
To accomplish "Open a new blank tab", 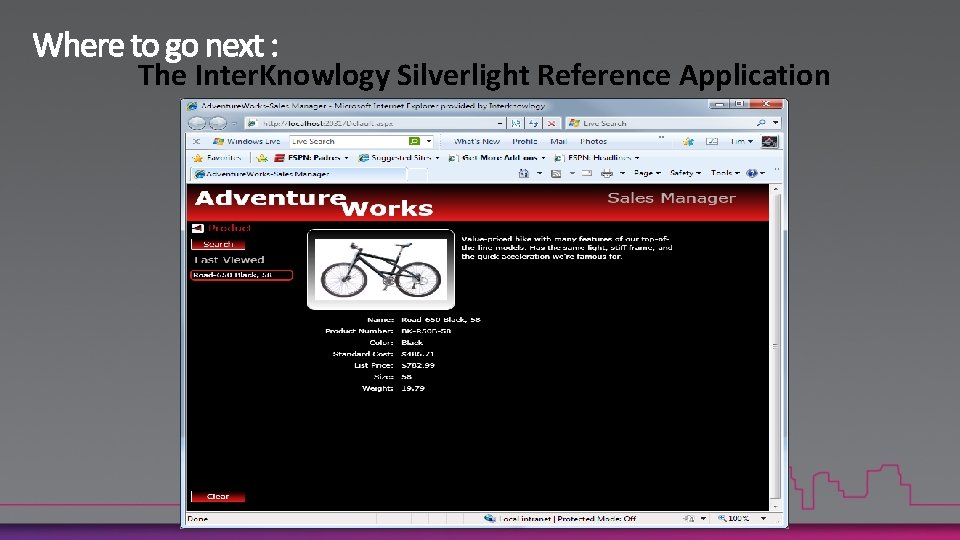I will point(418,174).
